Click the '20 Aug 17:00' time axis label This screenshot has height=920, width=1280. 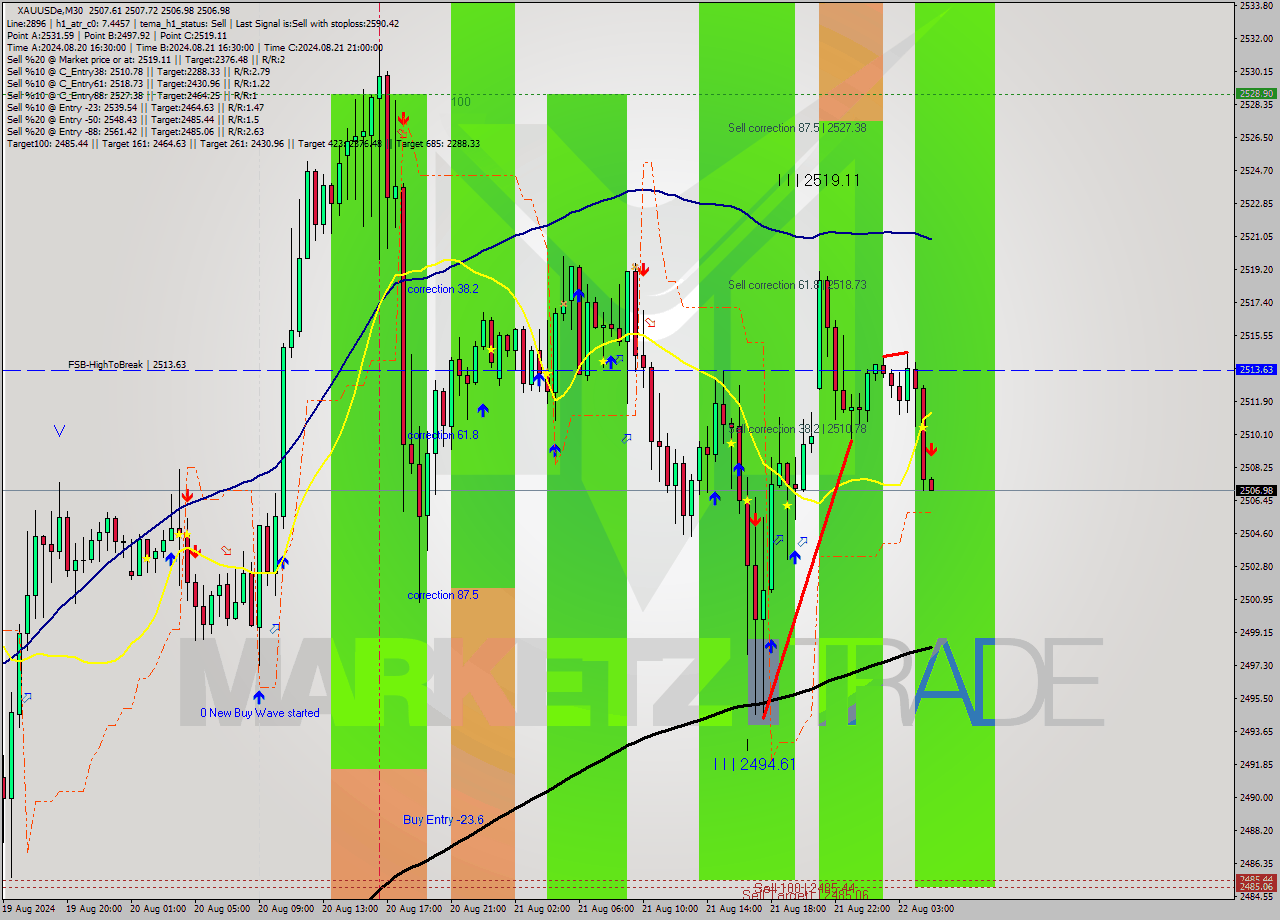pyautogui.click(x=415, y=909)
